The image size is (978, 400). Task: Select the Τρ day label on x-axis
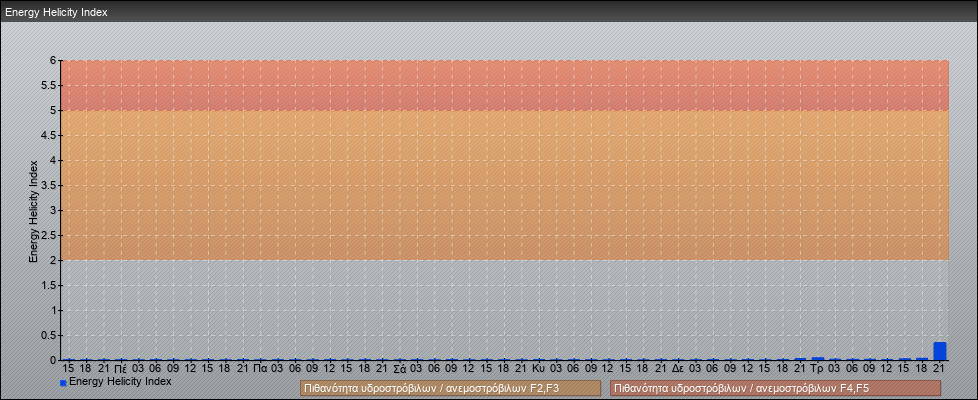[817, 368]
